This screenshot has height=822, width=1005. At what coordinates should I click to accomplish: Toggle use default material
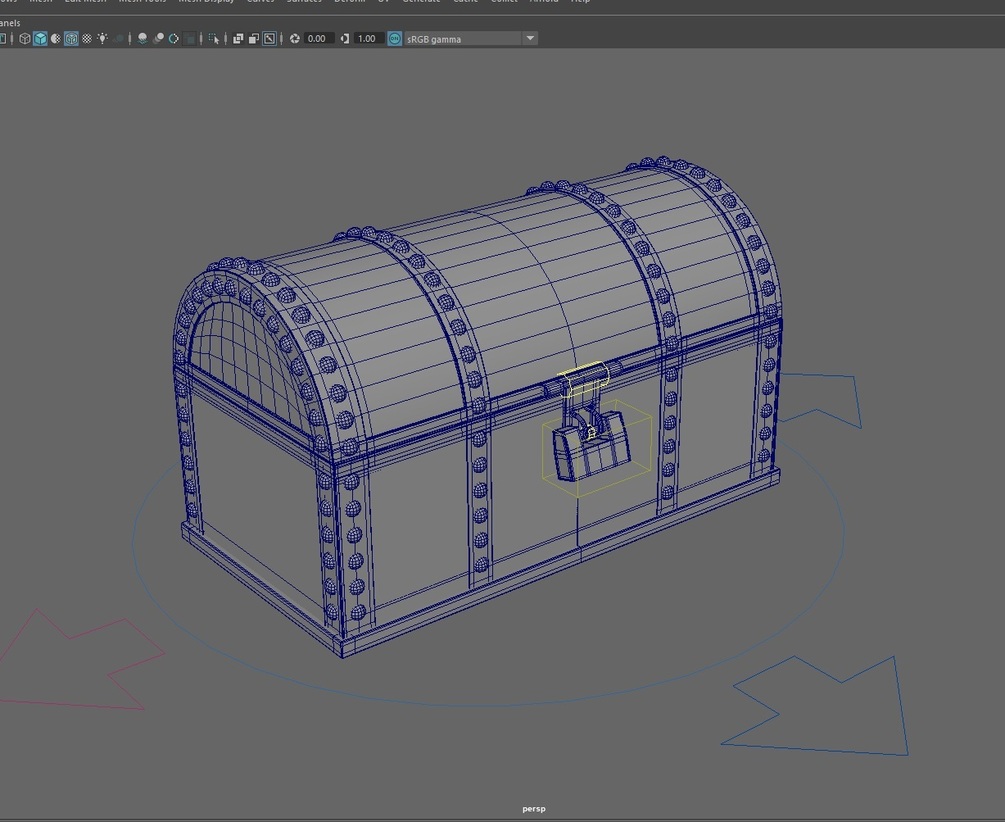(56, 38)
